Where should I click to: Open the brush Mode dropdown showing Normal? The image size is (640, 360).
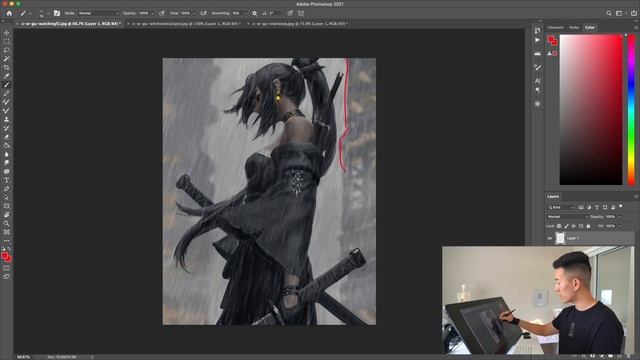[x=98, y=13]
